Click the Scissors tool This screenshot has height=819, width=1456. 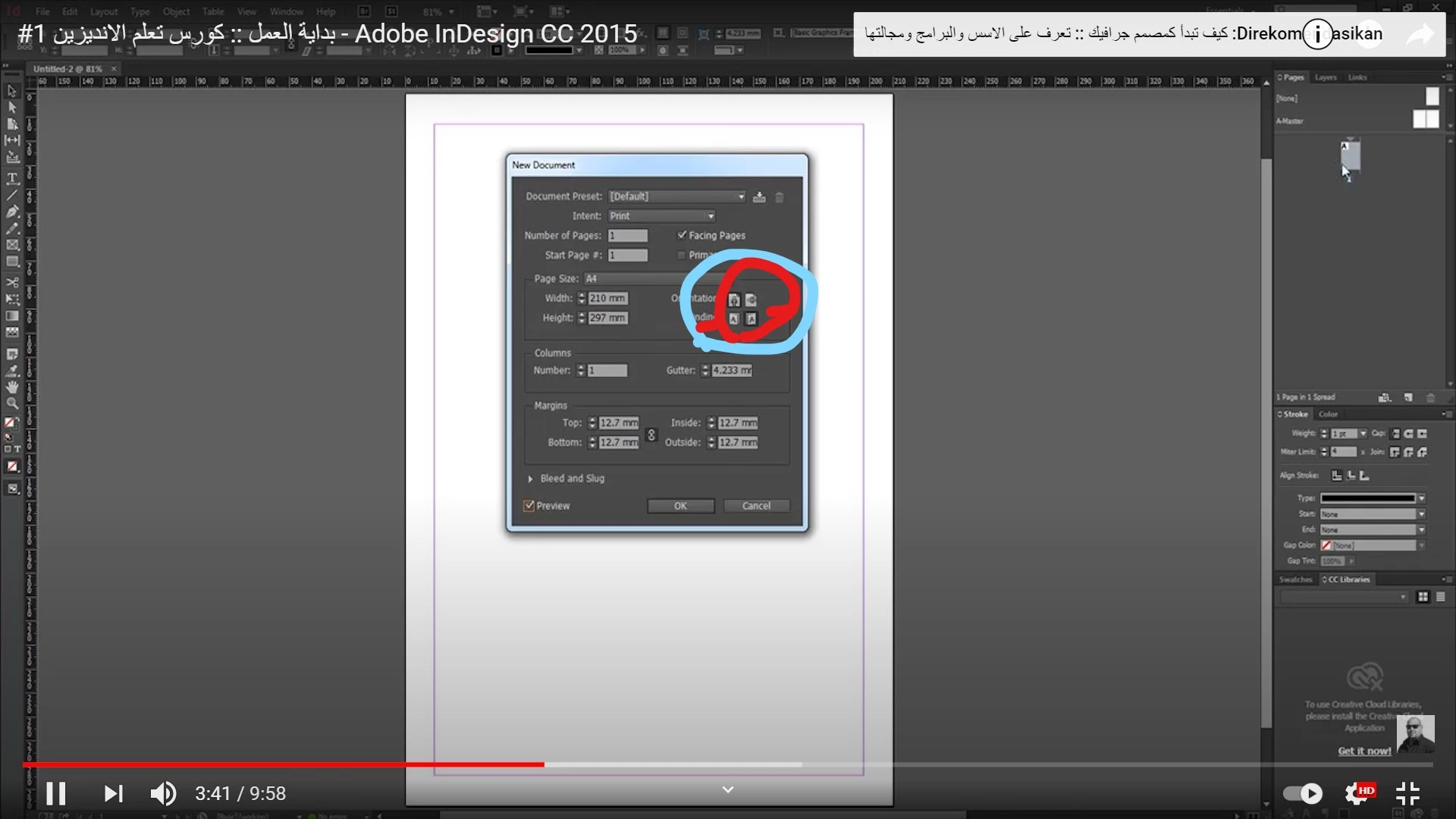(12, 282)
